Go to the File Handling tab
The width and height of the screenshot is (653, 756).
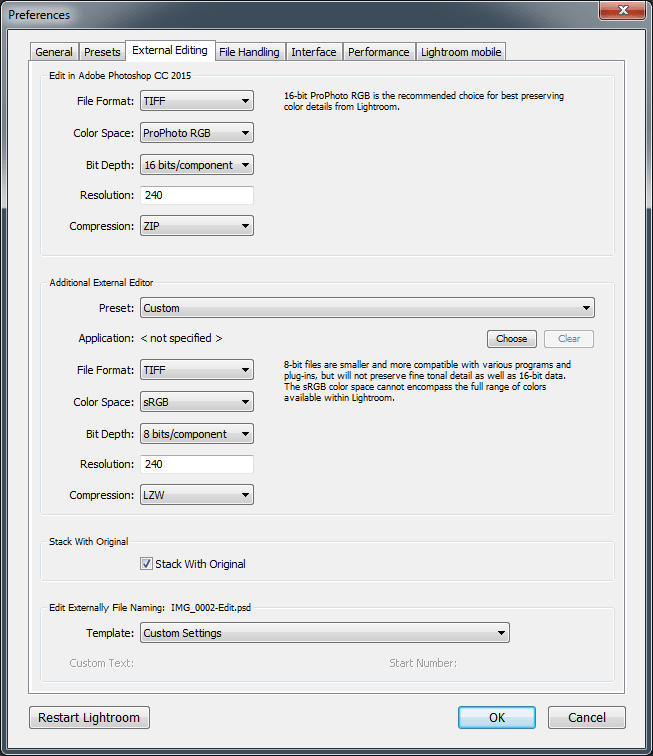(249, 52)
